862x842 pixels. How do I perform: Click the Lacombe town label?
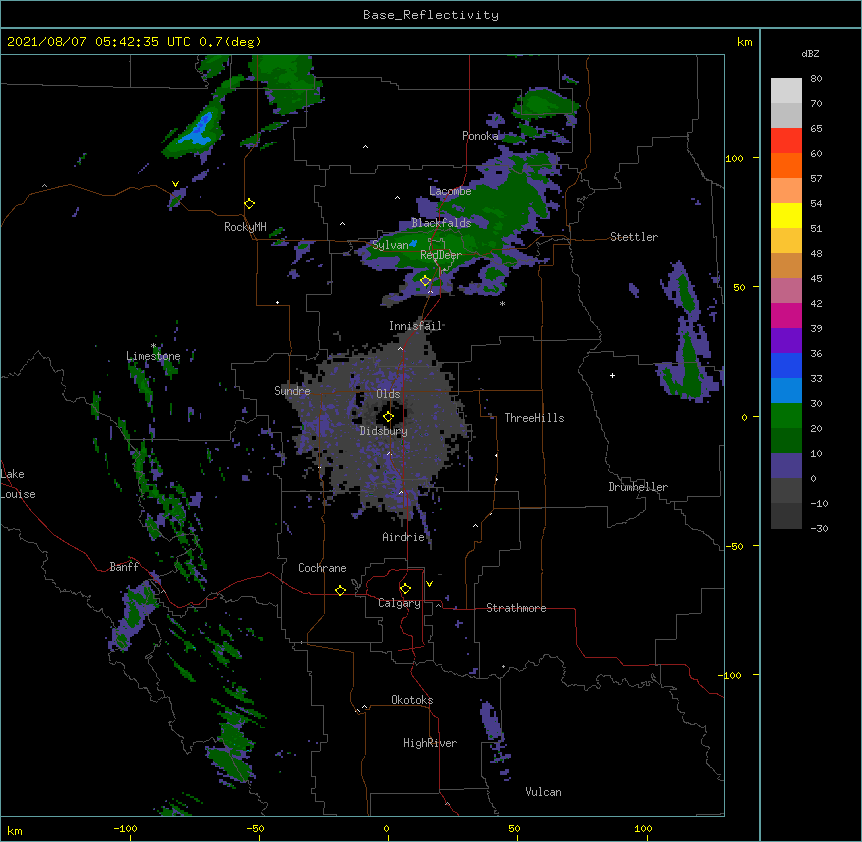click(x=450, y=191)
